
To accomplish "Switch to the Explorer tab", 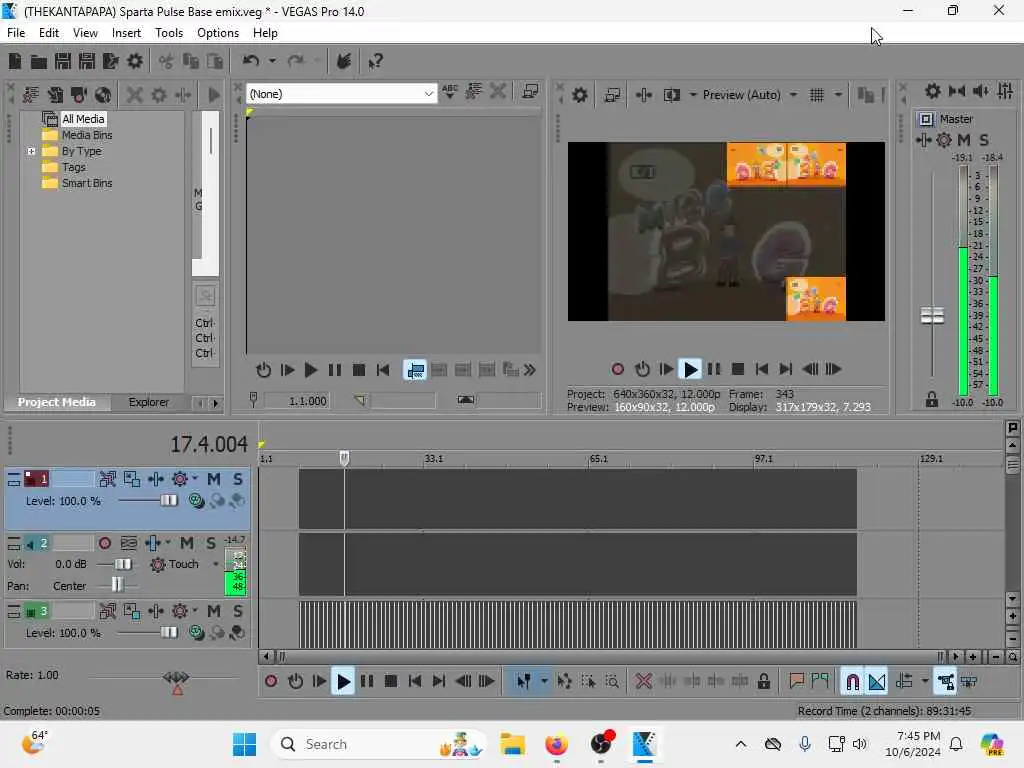I will [x=148, y=402].
